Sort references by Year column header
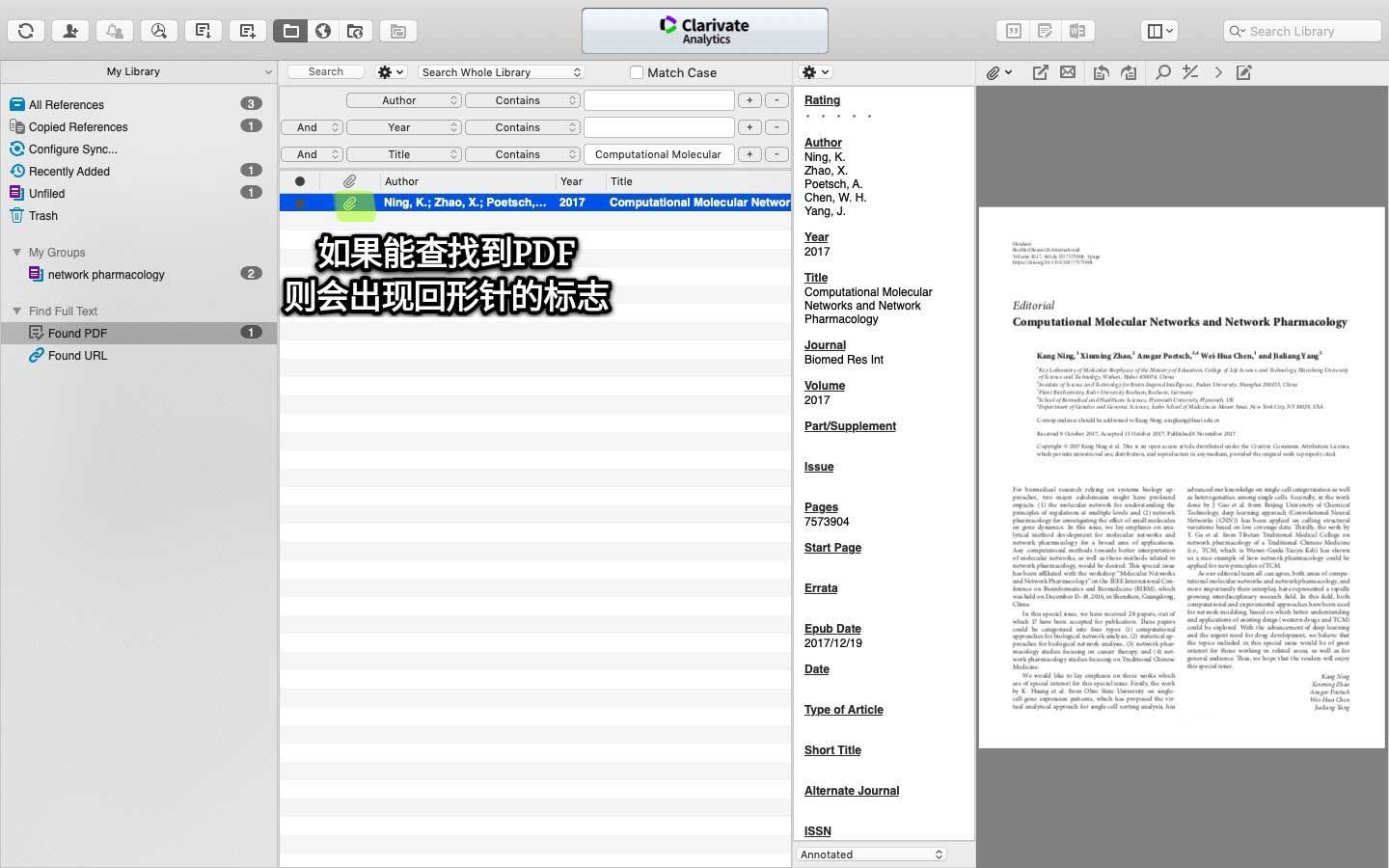This screenshot has width=1389, height=868. point(581,181)
